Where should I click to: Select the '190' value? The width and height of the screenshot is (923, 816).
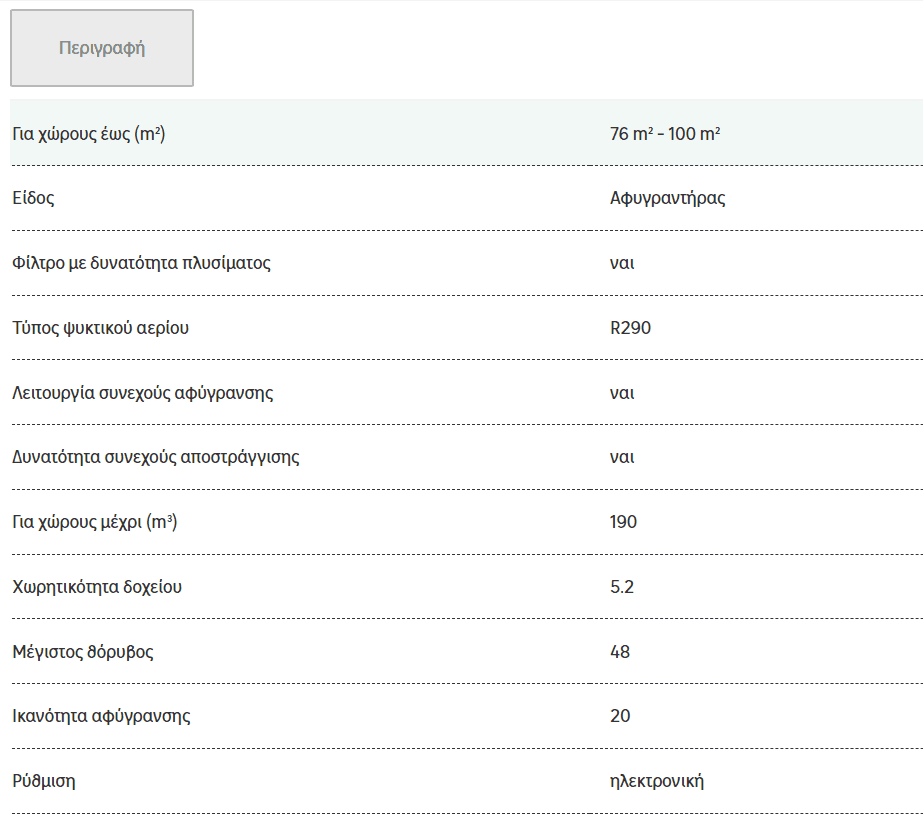tap(623, 522)
